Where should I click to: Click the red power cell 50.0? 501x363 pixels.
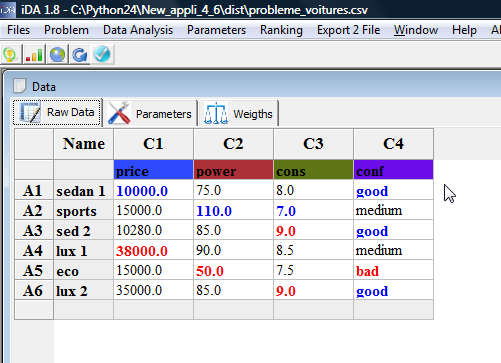[234, 270]
